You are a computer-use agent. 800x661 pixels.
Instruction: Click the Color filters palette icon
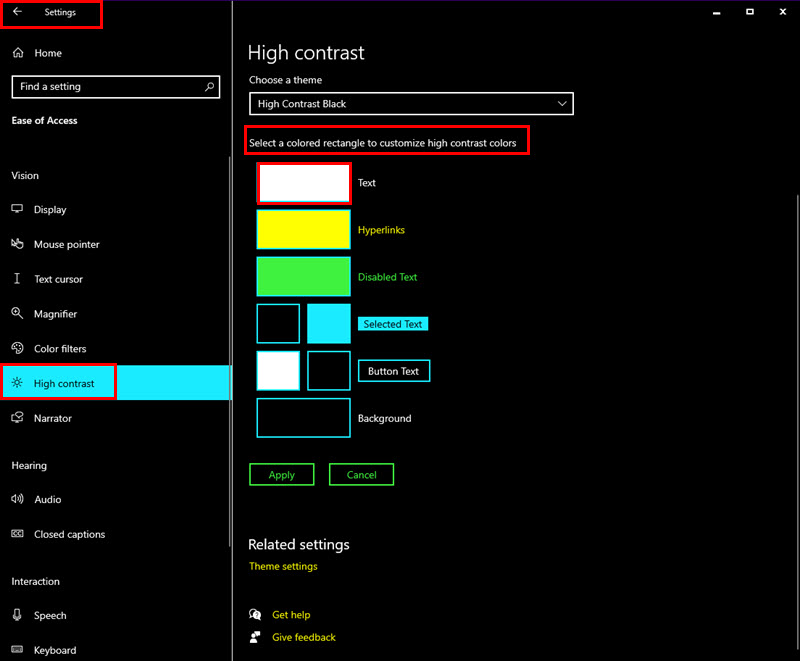pos(17,348)
